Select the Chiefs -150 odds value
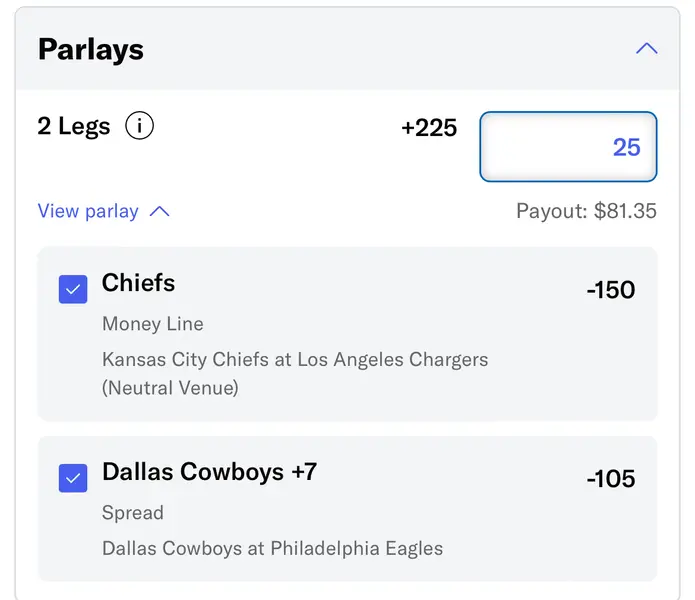Screen dimensions: 695x600 point(610,290)
